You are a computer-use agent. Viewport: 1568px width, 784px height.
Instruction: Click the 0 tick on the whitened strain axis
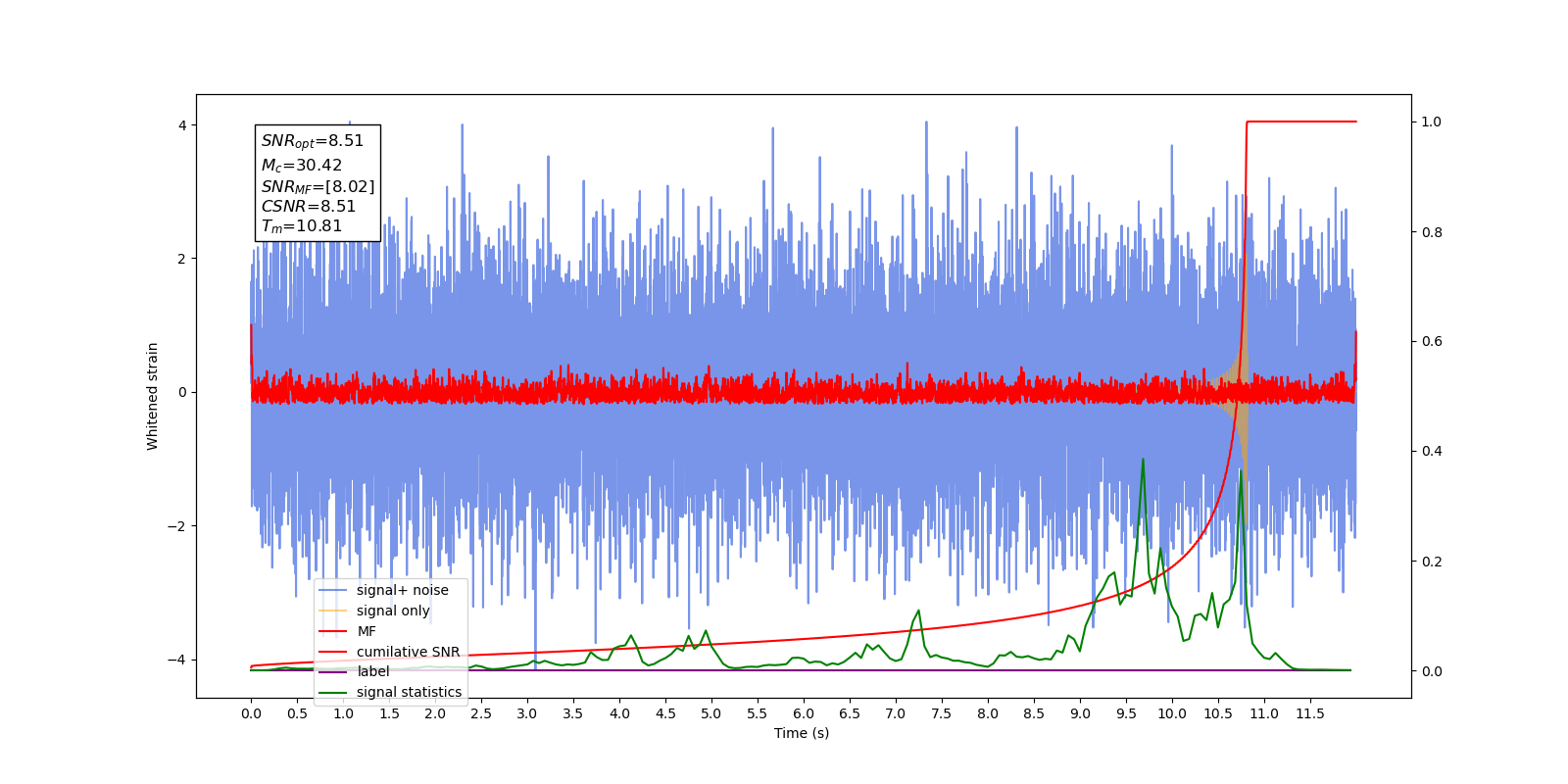pos(182,392)
